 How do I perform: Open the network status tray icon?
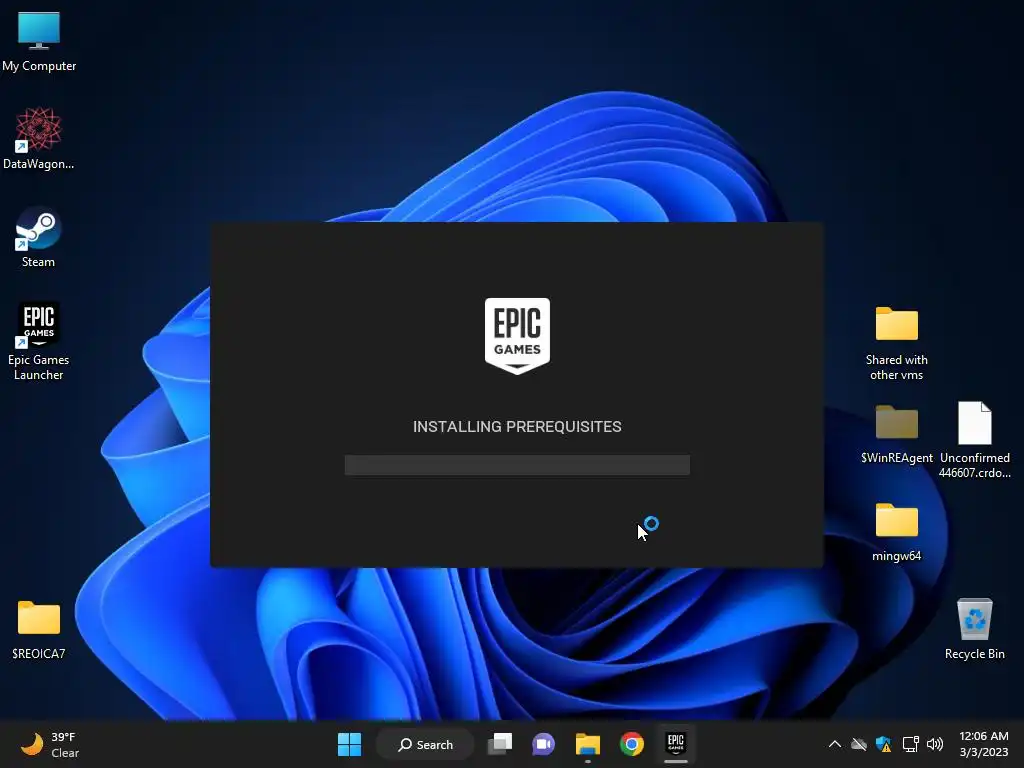(910, 744)
